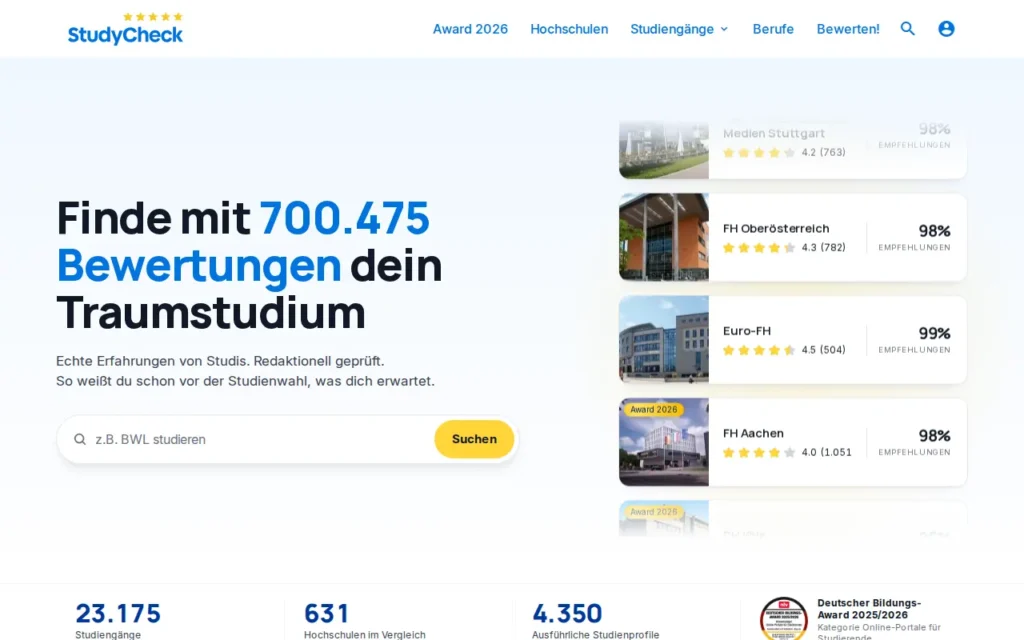Click the 700.475 Bewertungen headline number
Viewport: 1024px width, 640px height.
click(344, 217)
